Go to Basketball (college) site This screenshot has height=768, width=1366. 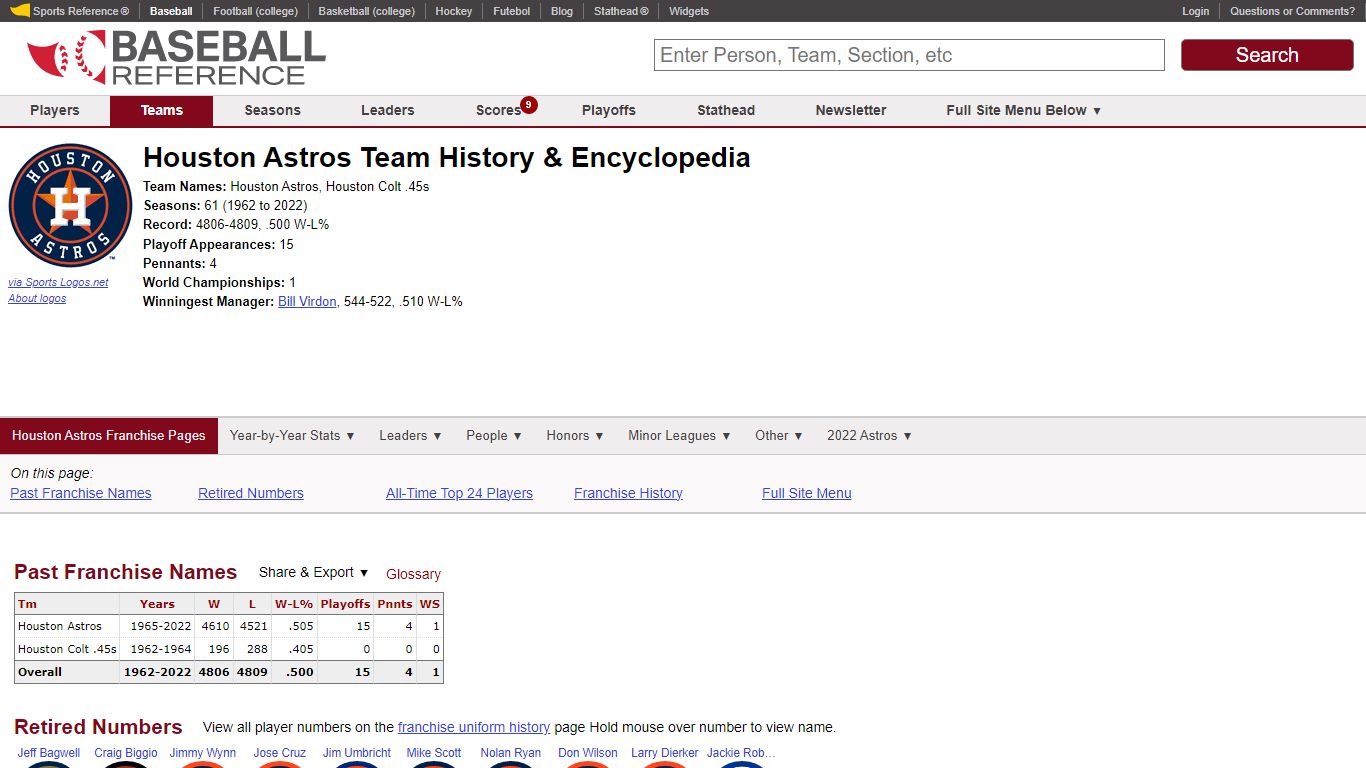366,11
